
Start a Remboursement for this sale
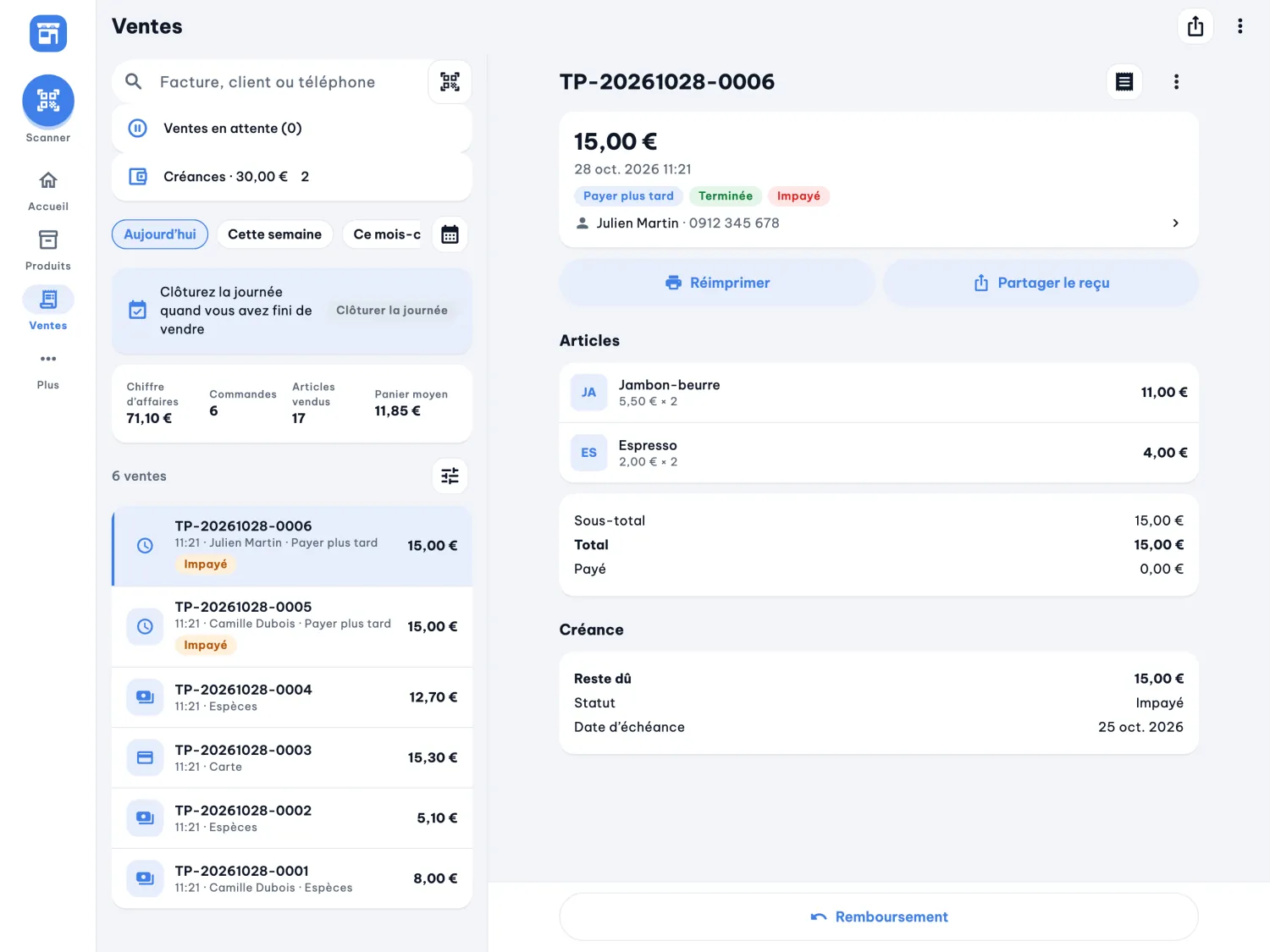tap(879, 916)
